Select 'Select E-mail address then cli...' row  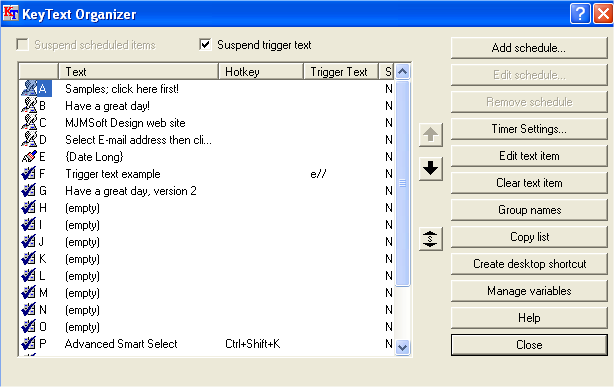(138, 140)
